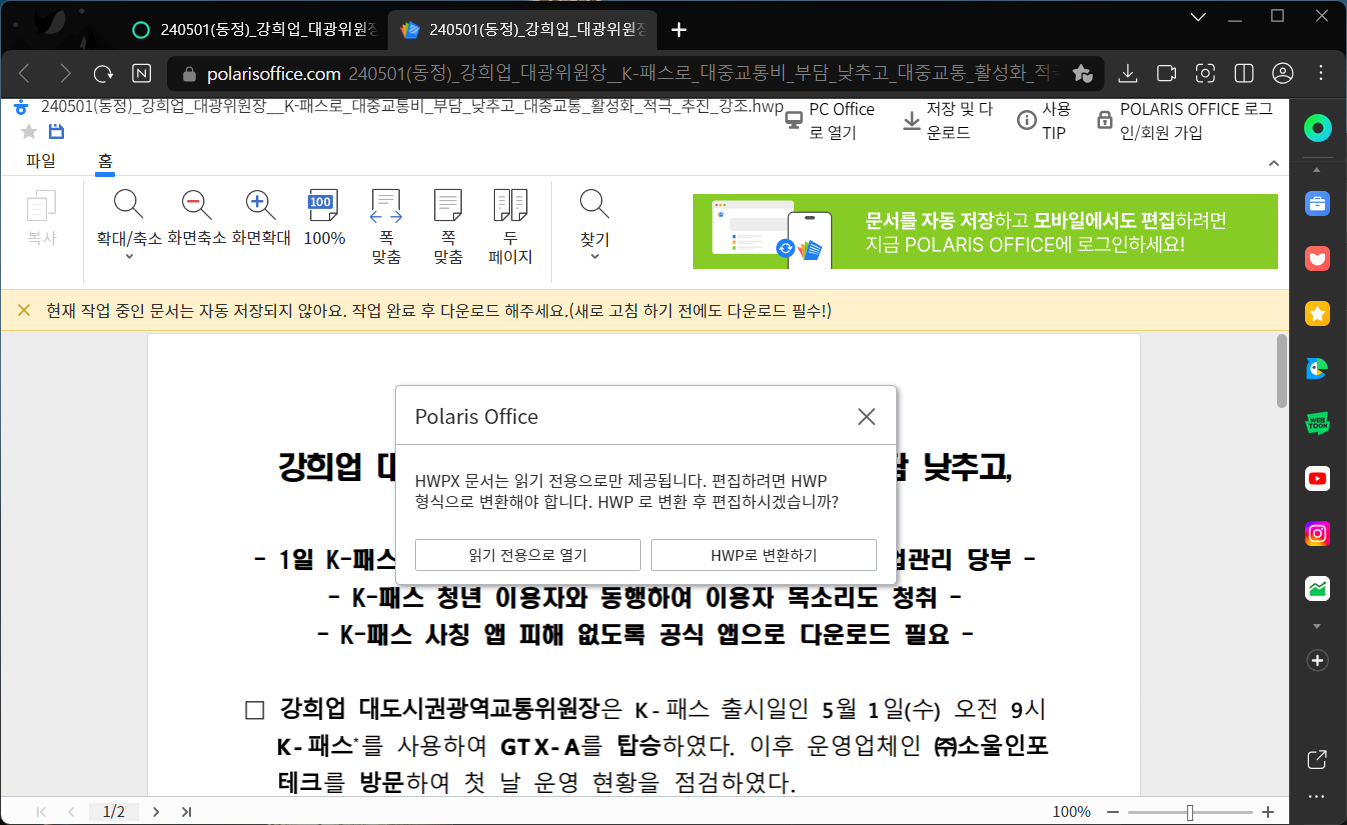1347x825 pixels.
Task: Click the screenshot capture toolbar icon
Action: [1206, 73]
